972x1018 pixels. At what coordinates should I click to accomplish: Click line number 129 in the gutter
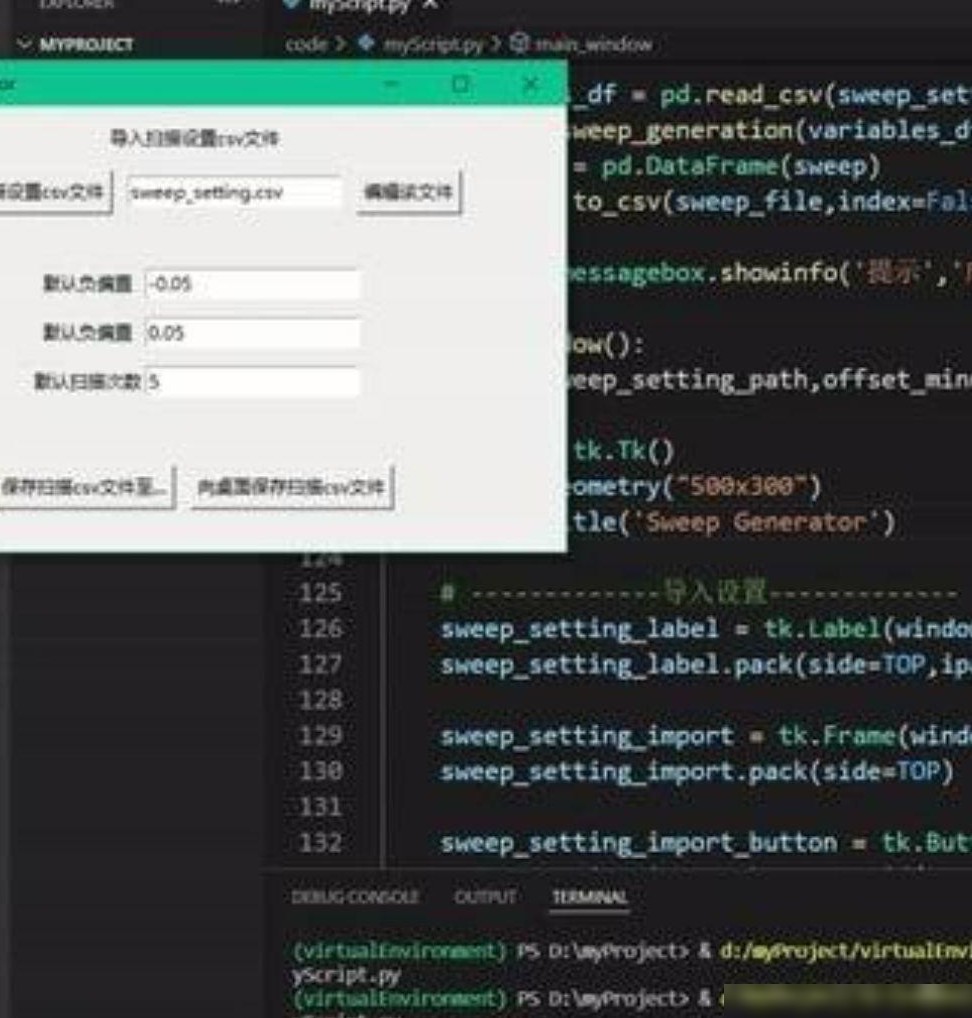(321, 736)
